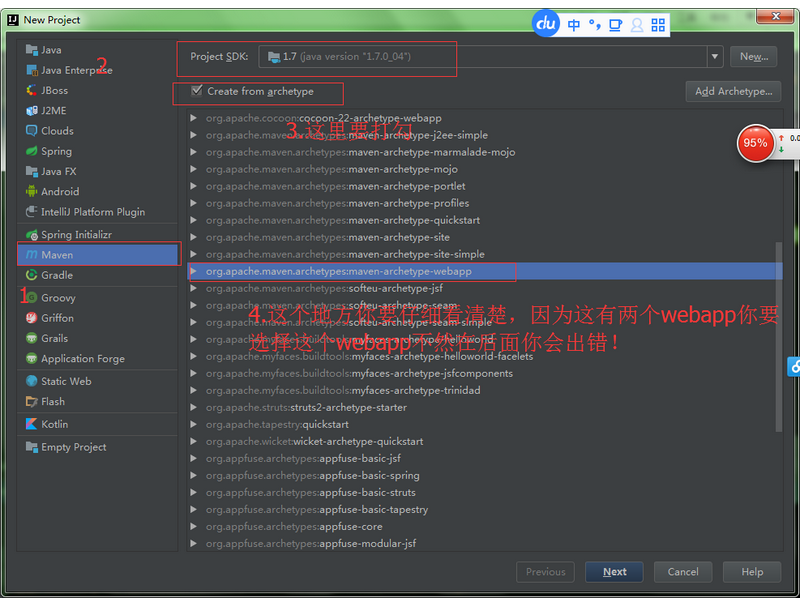Screen dimensions: 808x610
Task: Click the New... SDK button
Action: pos(753,57)
